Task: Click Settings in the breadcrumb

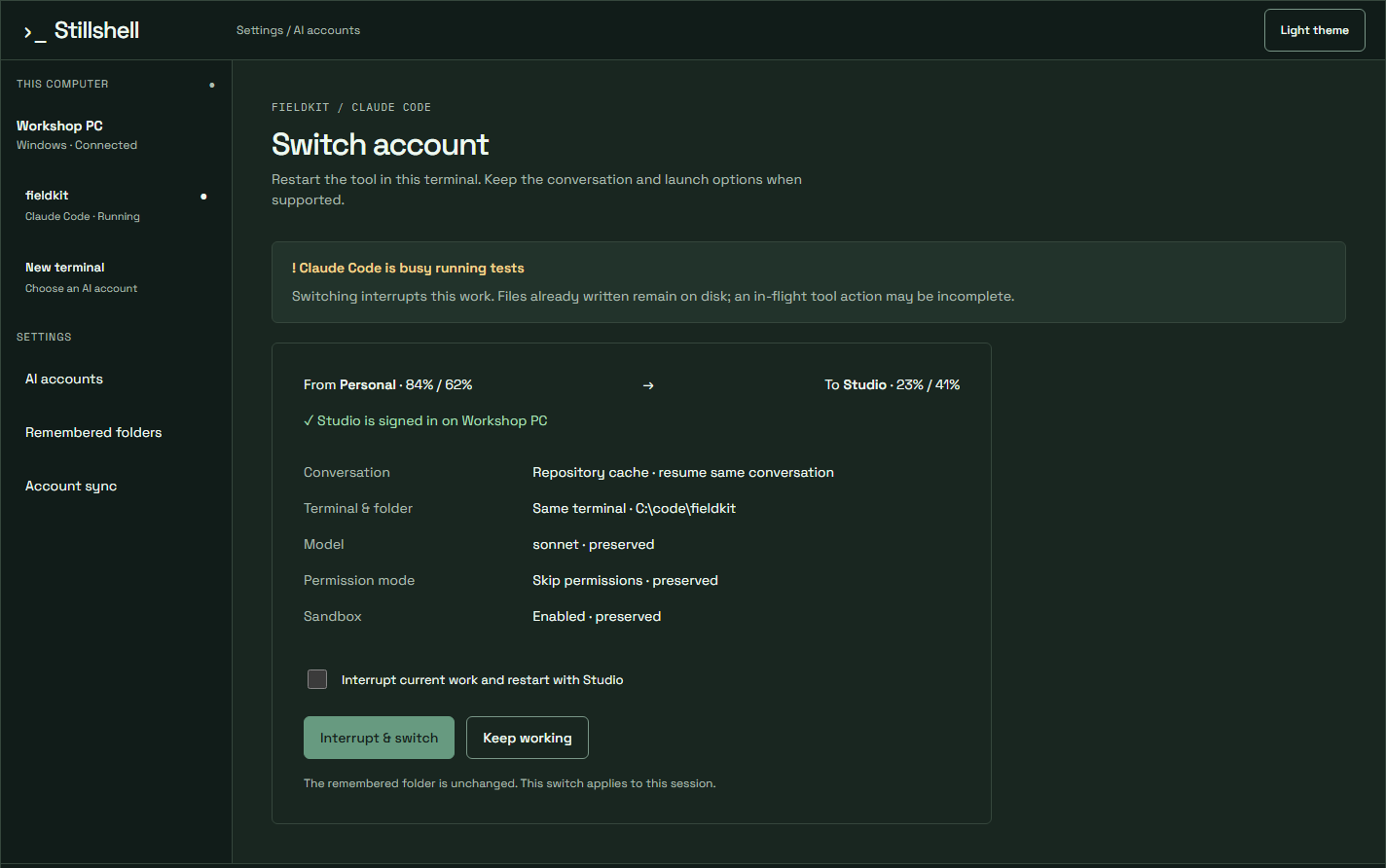Action: pos(259,30)
